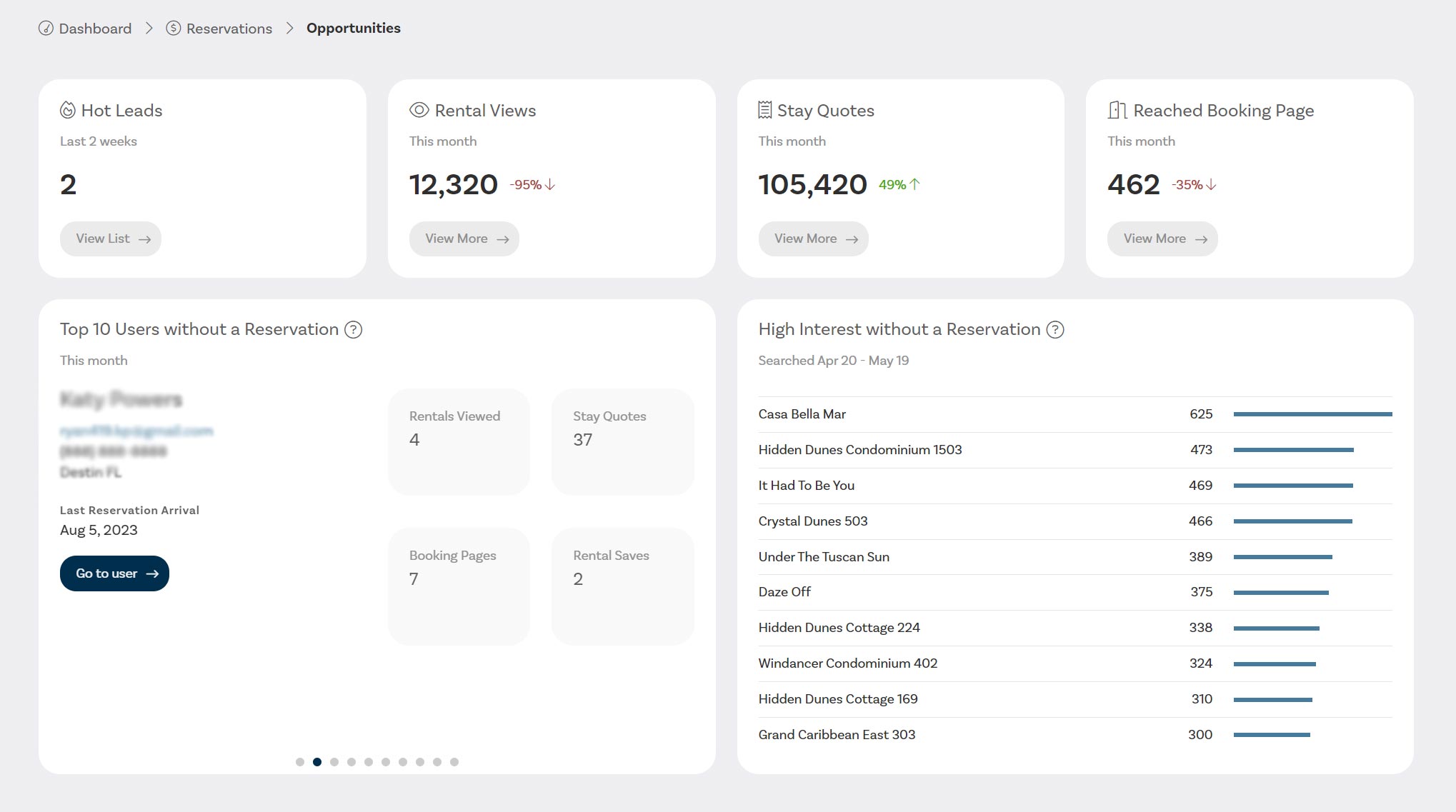
Task: Click View List on the Hot Leads card
Action: click(110, 239)
